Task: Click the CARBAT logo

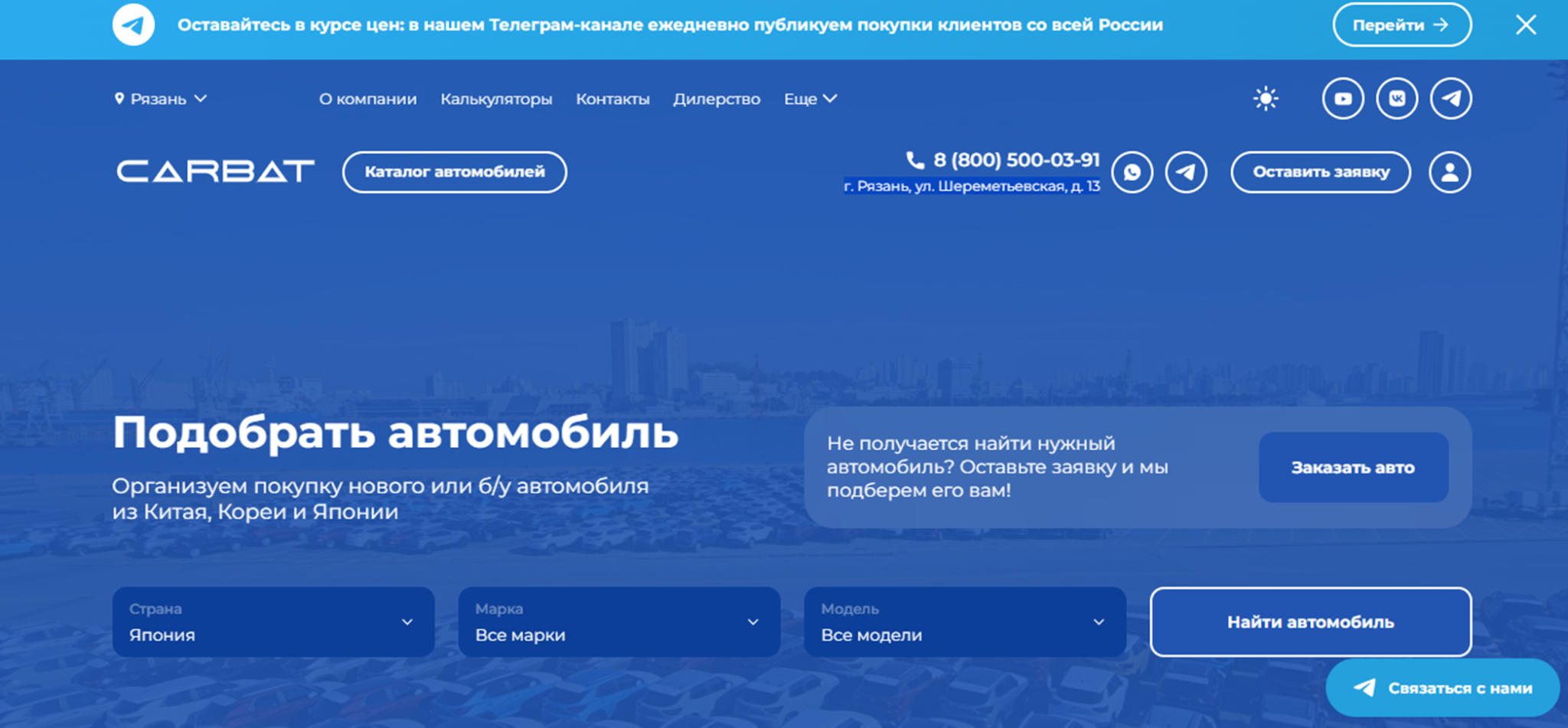Action: [215, 171]
